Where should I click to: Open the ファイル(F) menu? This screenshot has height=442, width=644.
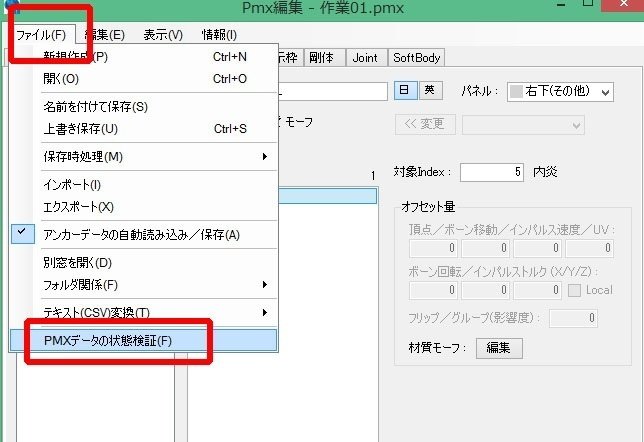tap(41, 35)
